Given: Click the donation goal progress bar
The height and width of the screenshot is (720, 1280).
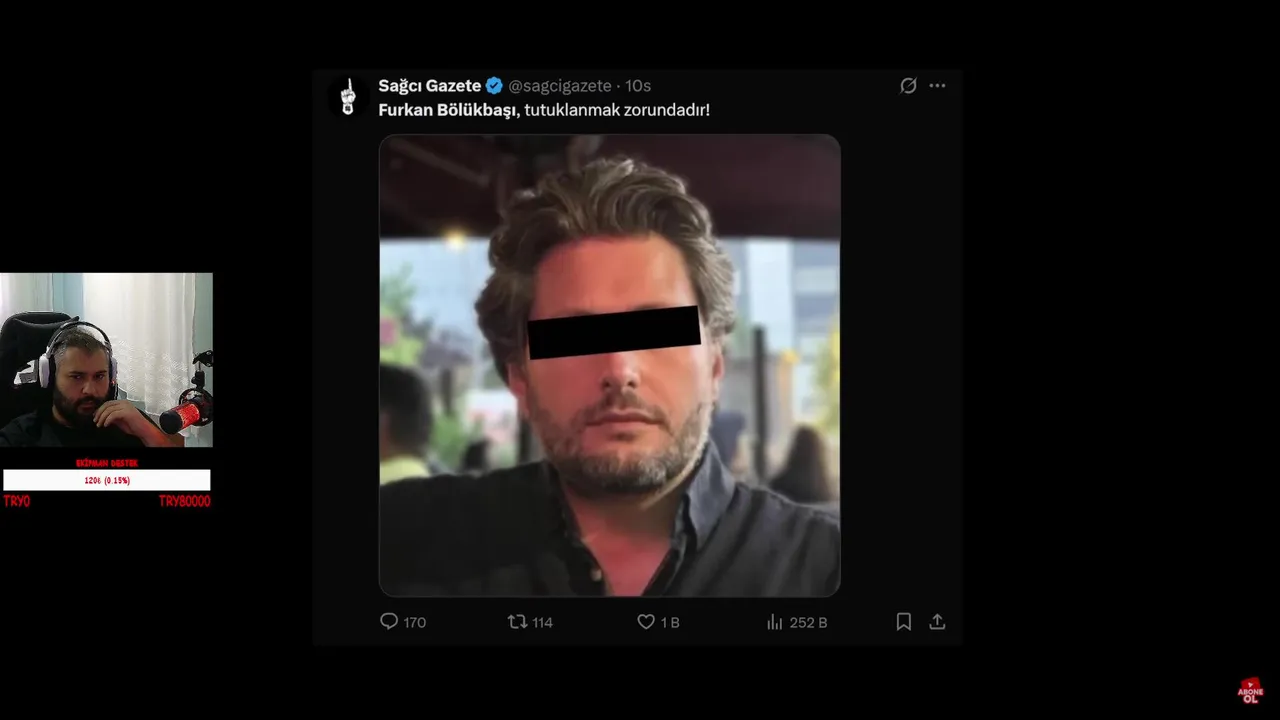Looking at the screenshot, I should 107,480.
